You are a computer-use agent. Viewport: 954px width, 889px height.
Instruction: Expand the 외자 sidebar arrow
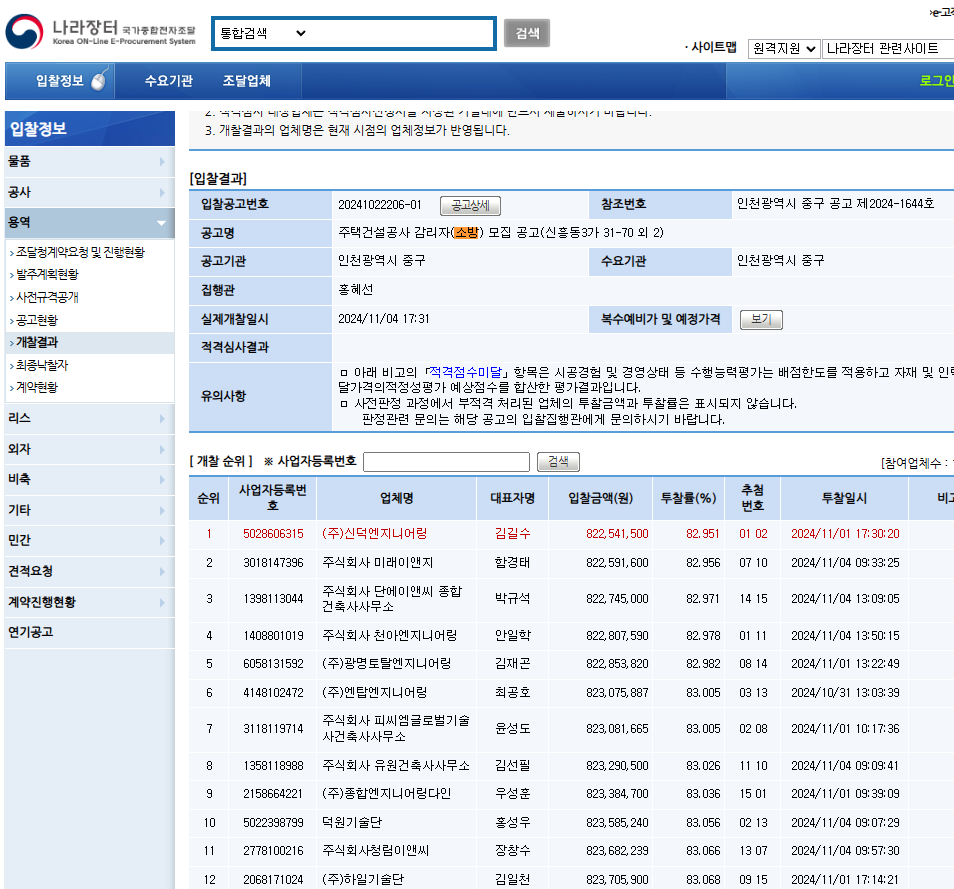(x=162, y=449)
